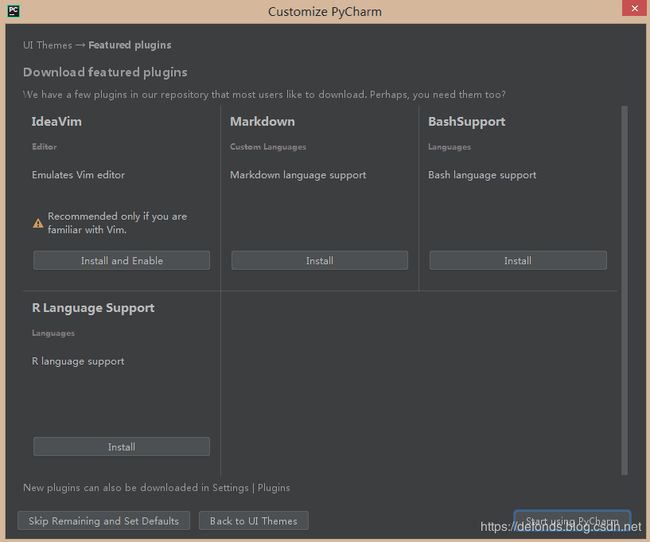Click the IdeaVim plugin title

point(57,122)
